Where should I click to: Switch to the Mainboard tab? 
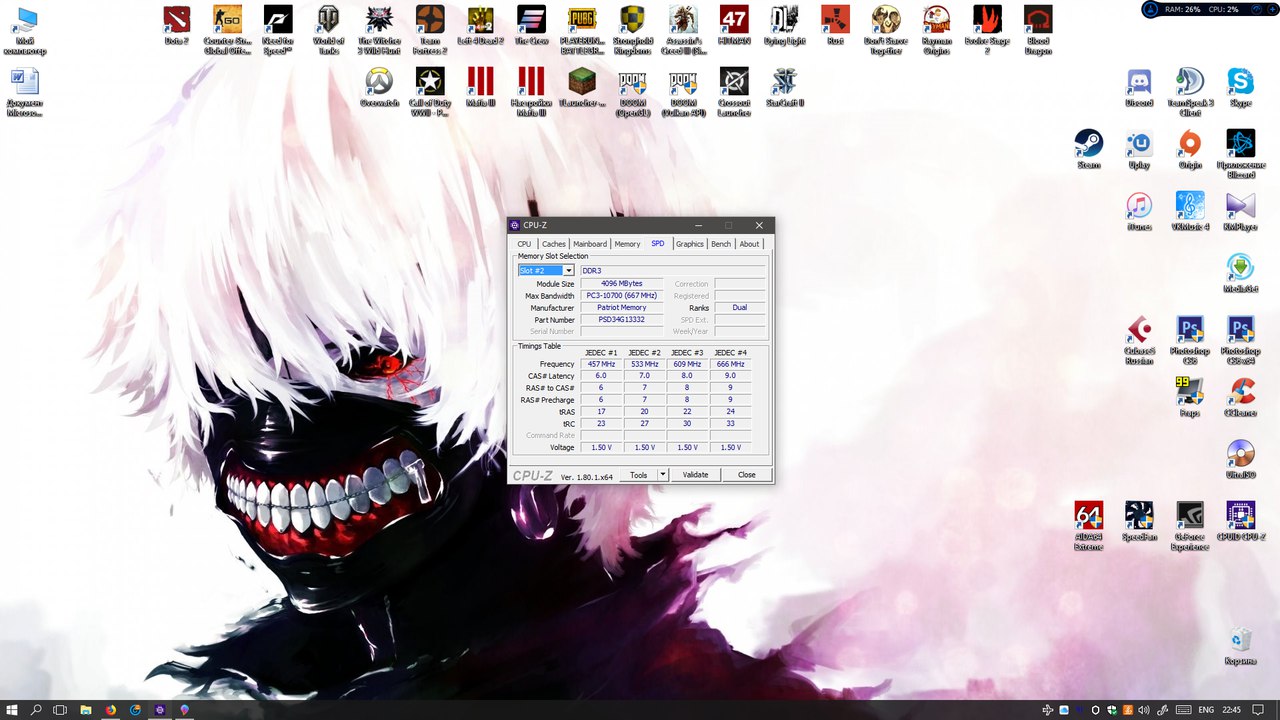pyautogui.click(x=590, y=244)
